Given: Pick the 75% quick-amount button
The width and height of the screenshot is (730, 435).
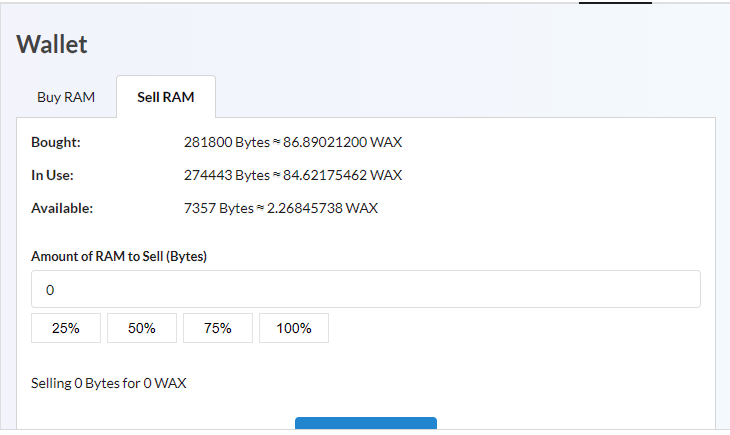Looking at the screenshot, I should point(218,328).
